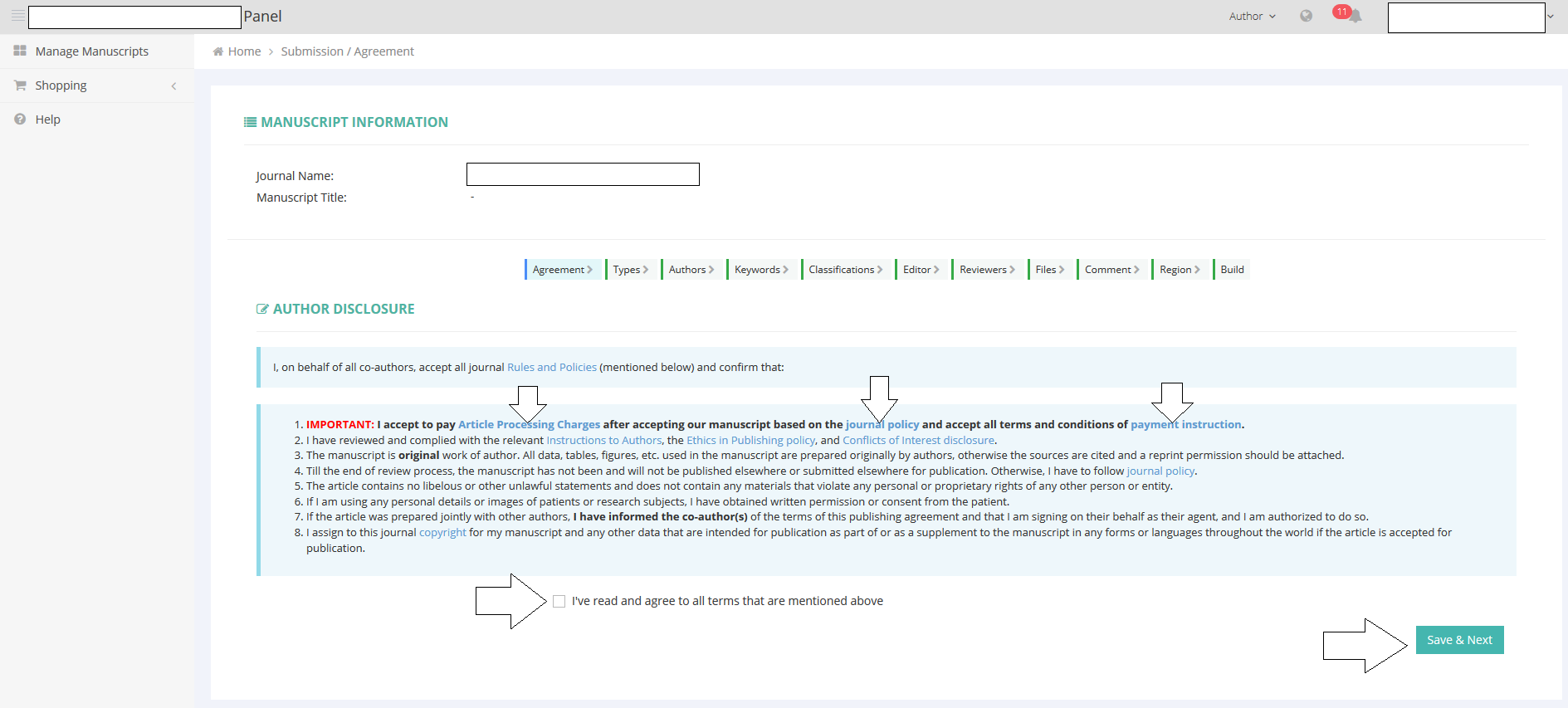
Task: Click the hamburger menu icon
Action: pyautogui.click(x=17, y=16)
